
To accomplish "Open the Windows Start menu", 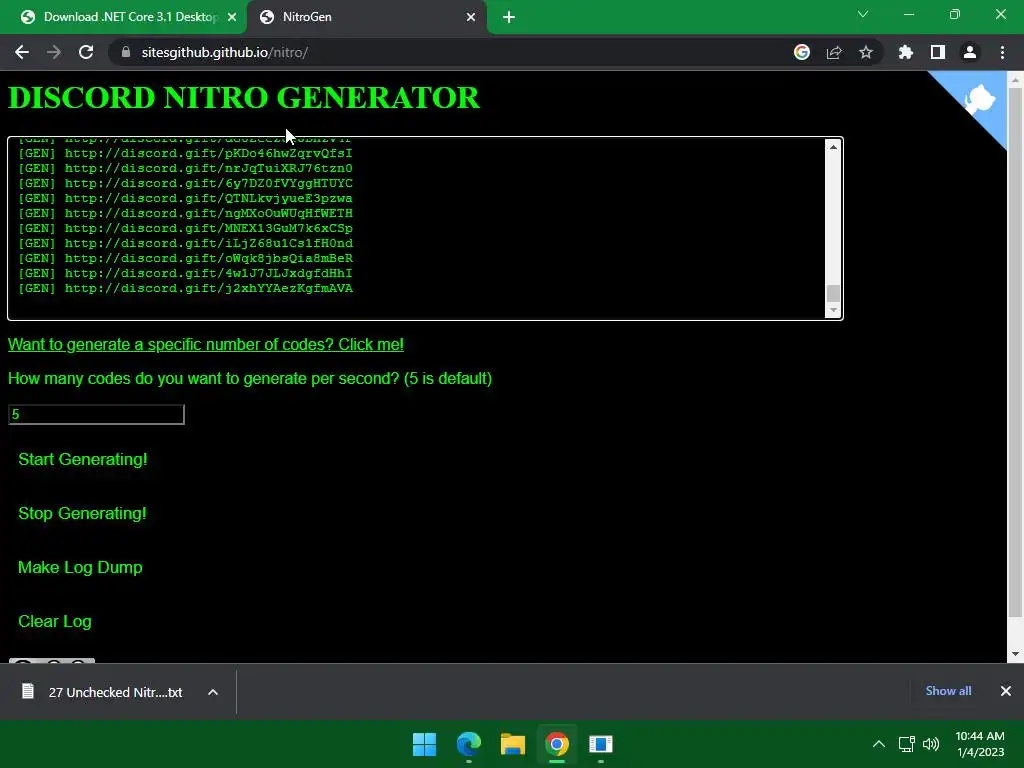I will 424,744.
